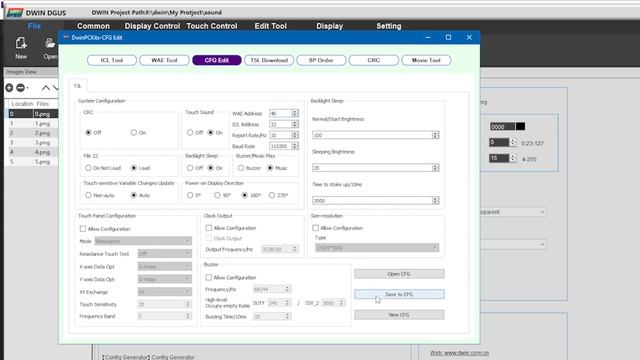This screenshot has height=360, width=640.
Task: Expand the XY Exchange dropdown
Action: [x=164, y=292]
